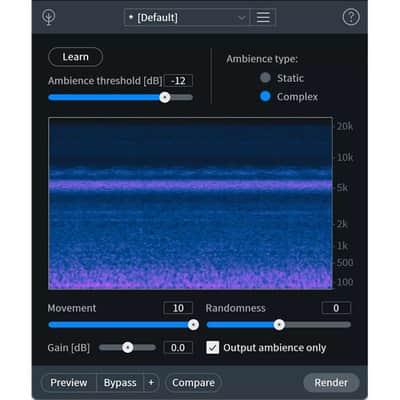Click the Ambience type: label
This screenshot has width=400, height=400.
pyautogui.click(x=262, y=59)
